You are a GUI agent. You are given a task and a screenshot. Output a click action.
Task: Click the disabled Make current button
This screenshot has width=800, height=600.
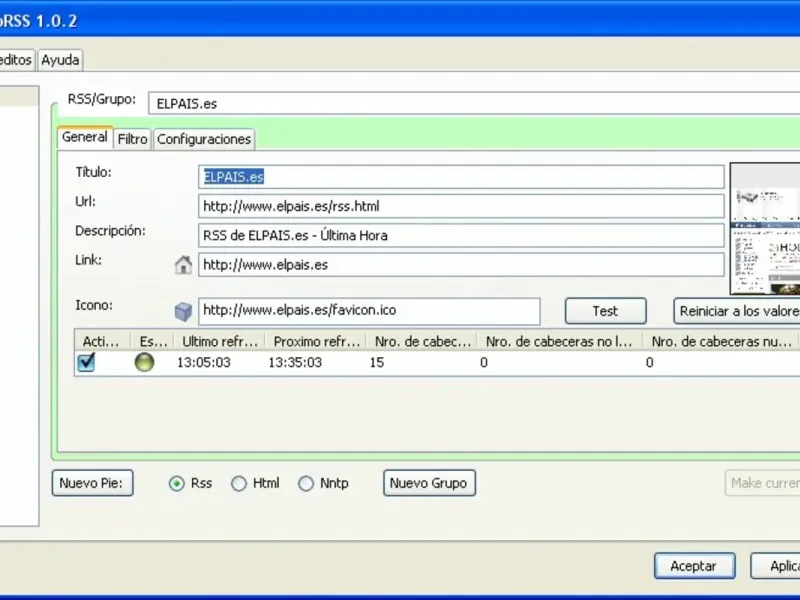[763, 483]
